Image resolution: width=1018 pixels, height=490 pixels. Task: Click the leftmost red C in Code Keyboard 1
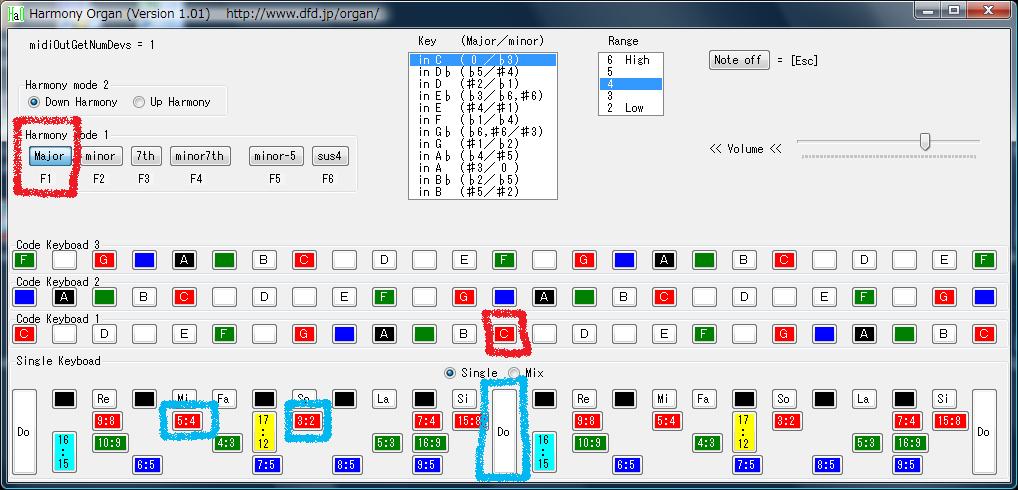tap(25, 334)
